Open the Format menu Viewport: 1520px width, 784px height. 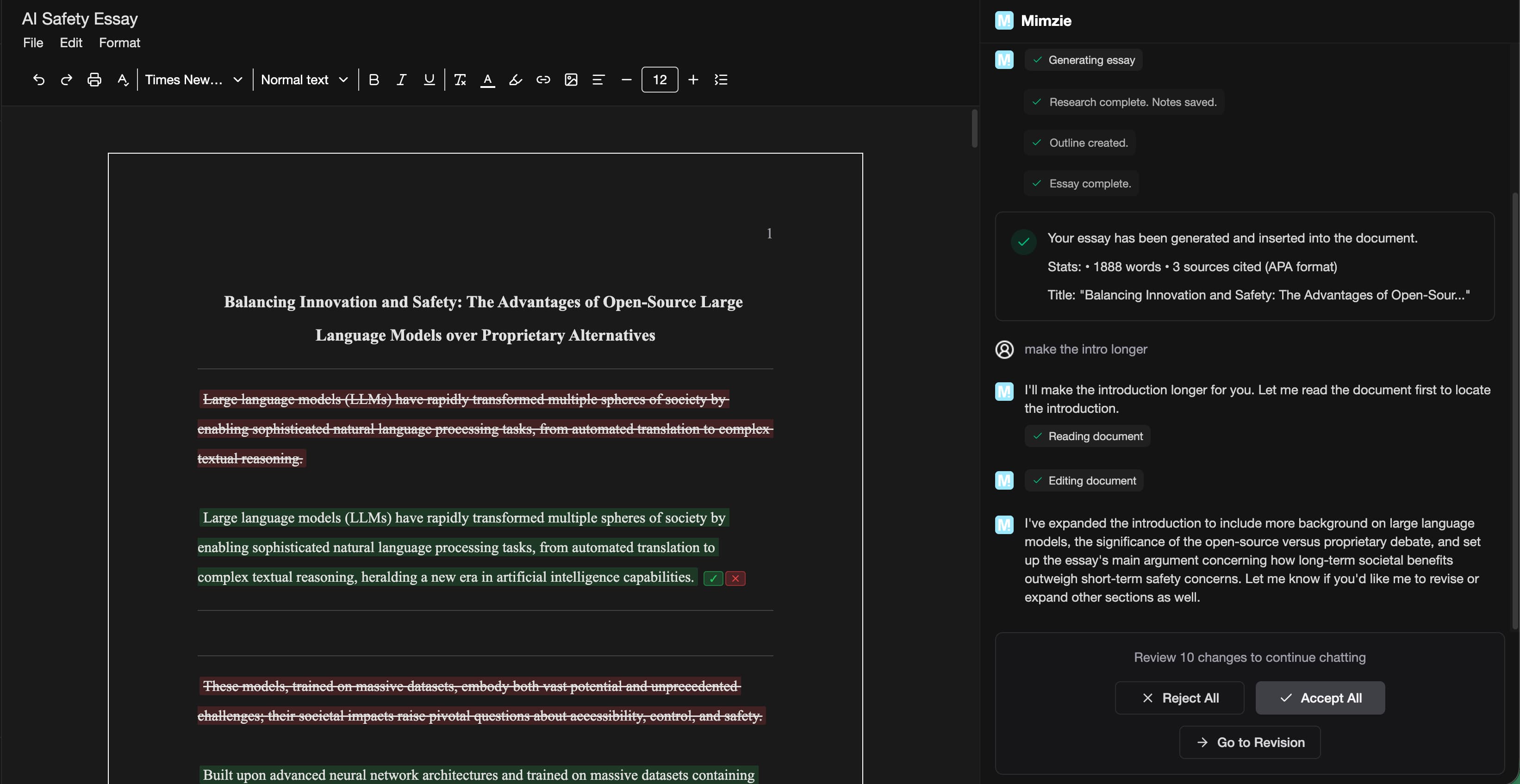click(119, 43)
